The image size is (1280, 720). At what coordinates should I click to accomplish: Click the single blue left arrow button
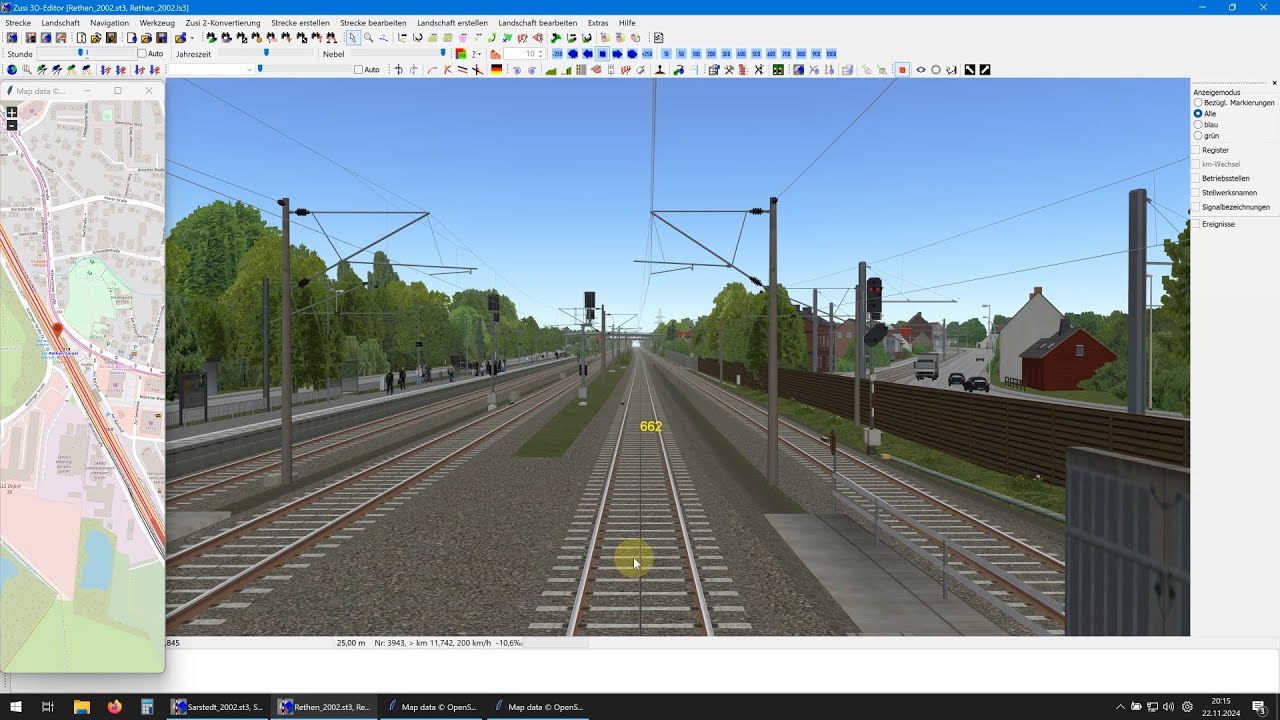click(x=588, y=54)
